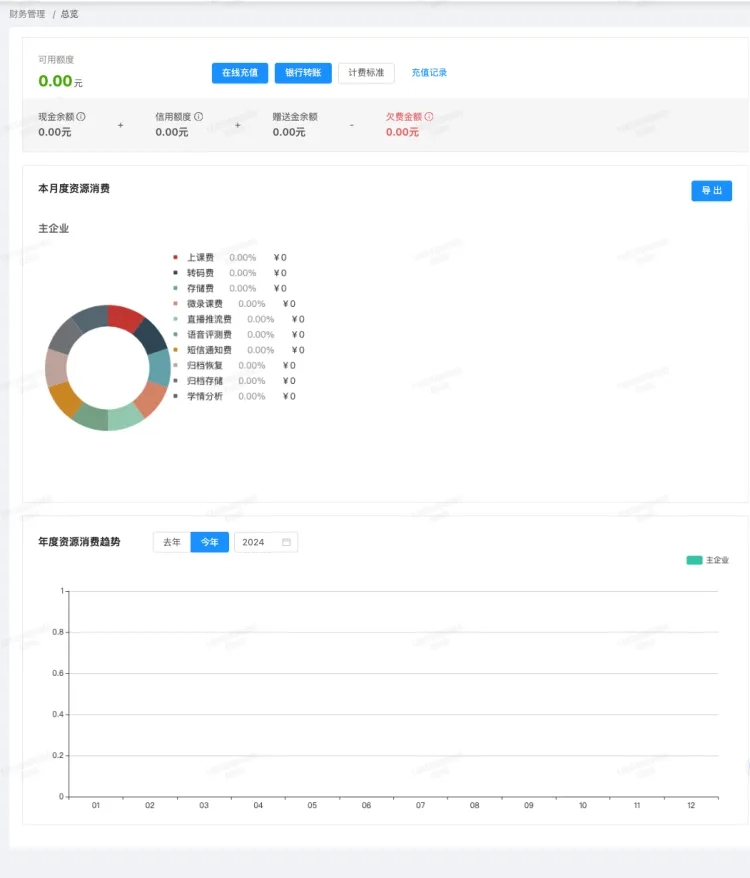Click the 在线充值 button
Screen dimensions: 750x878
240,73
